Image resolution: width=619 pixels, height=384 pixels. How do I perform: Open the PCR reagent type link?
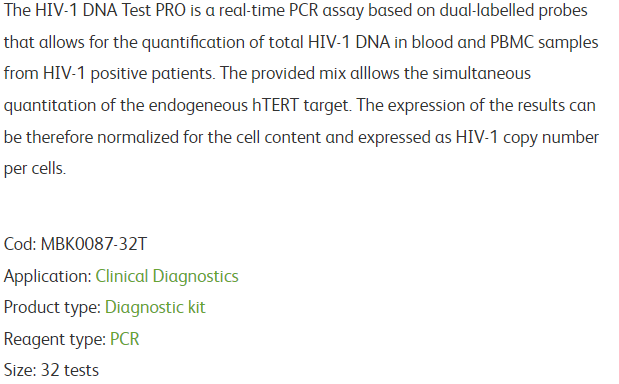(125, 339)
